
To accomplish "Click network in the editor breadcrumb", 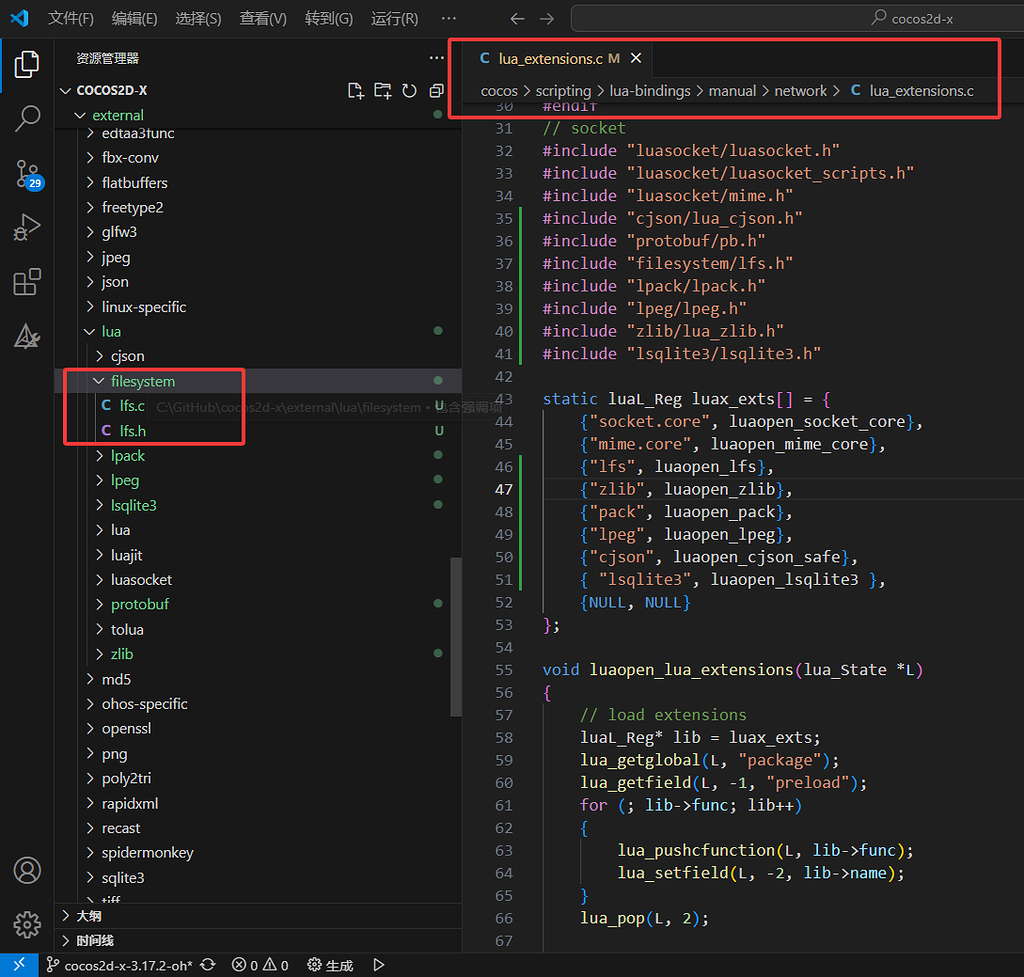I will click(x=800, y=90).
